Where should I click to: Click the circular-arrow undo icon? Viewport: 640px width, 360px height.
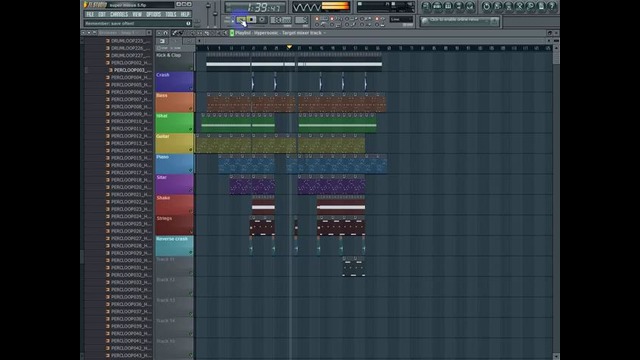[x=487, y=6]
